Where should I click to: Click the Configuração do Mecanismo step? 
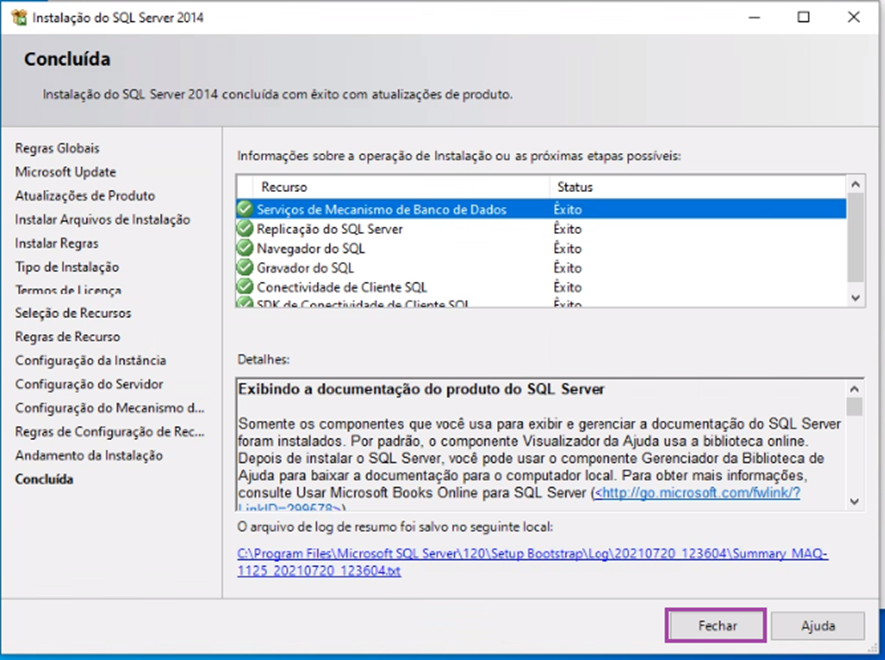[109, 408]
